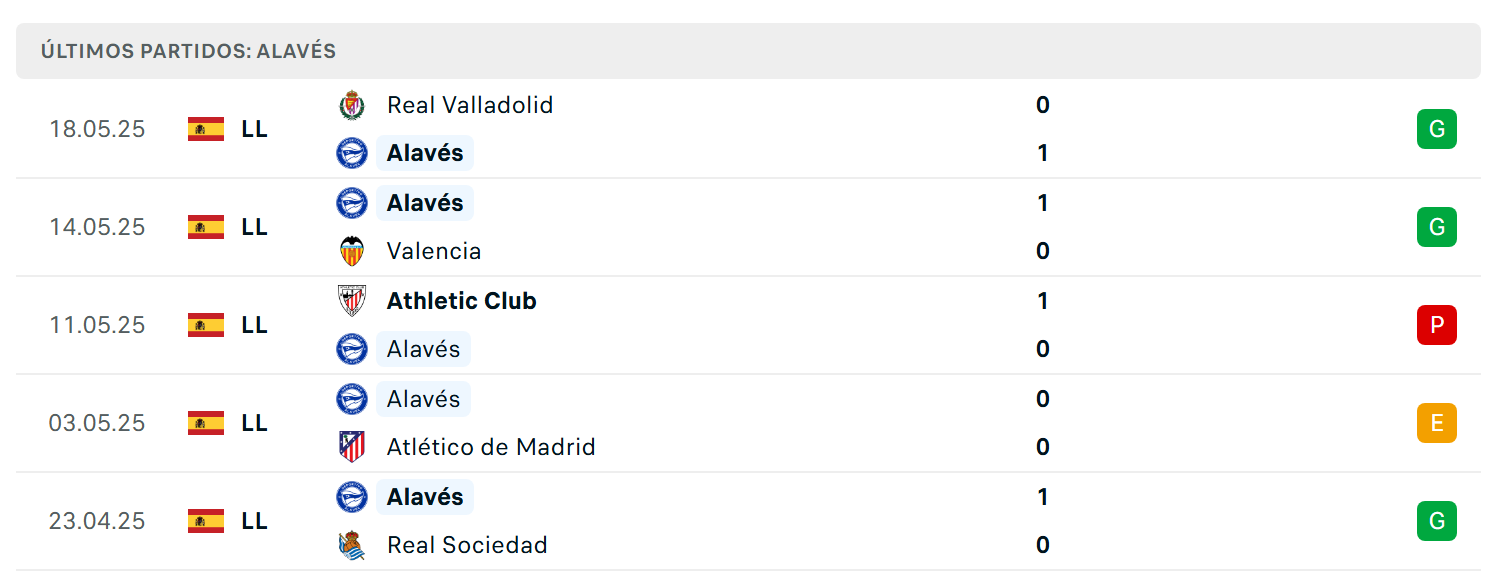
Task: Open the Atlético de Madrid team name
Action: click(x=491, y=447)
